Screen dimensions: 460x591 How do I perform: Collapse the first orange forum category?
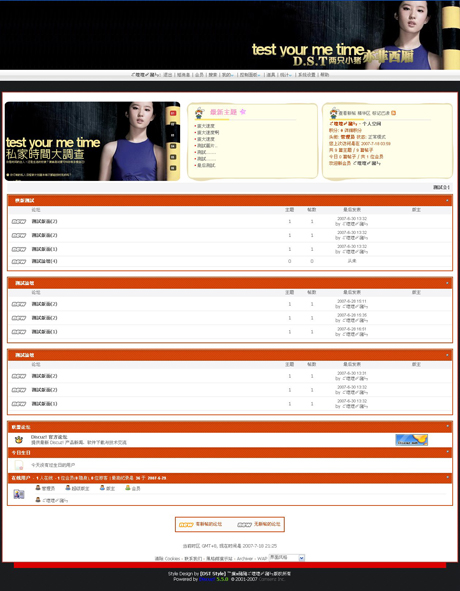[448, 201]
